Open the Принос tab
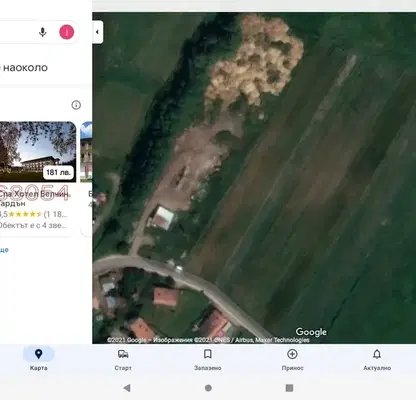The image size is (416, 400). point(292,359)
